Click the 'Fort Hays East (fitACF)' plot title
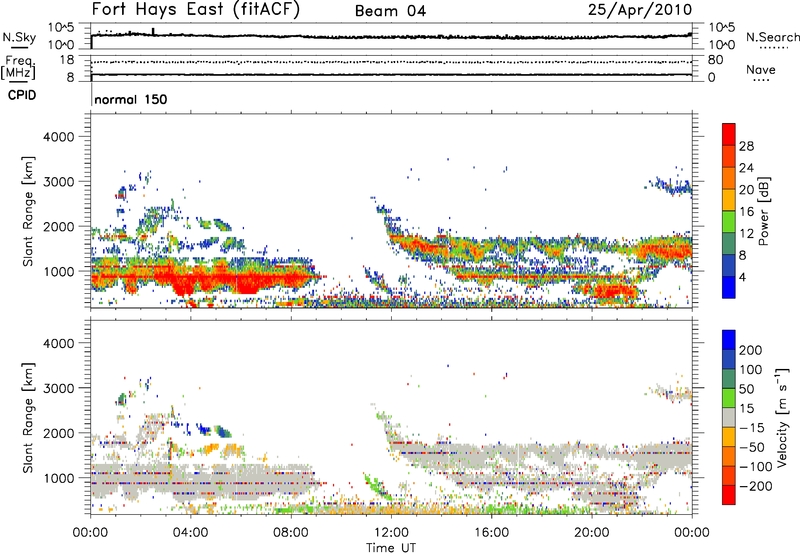800x554 pixels. click(196, 9)
